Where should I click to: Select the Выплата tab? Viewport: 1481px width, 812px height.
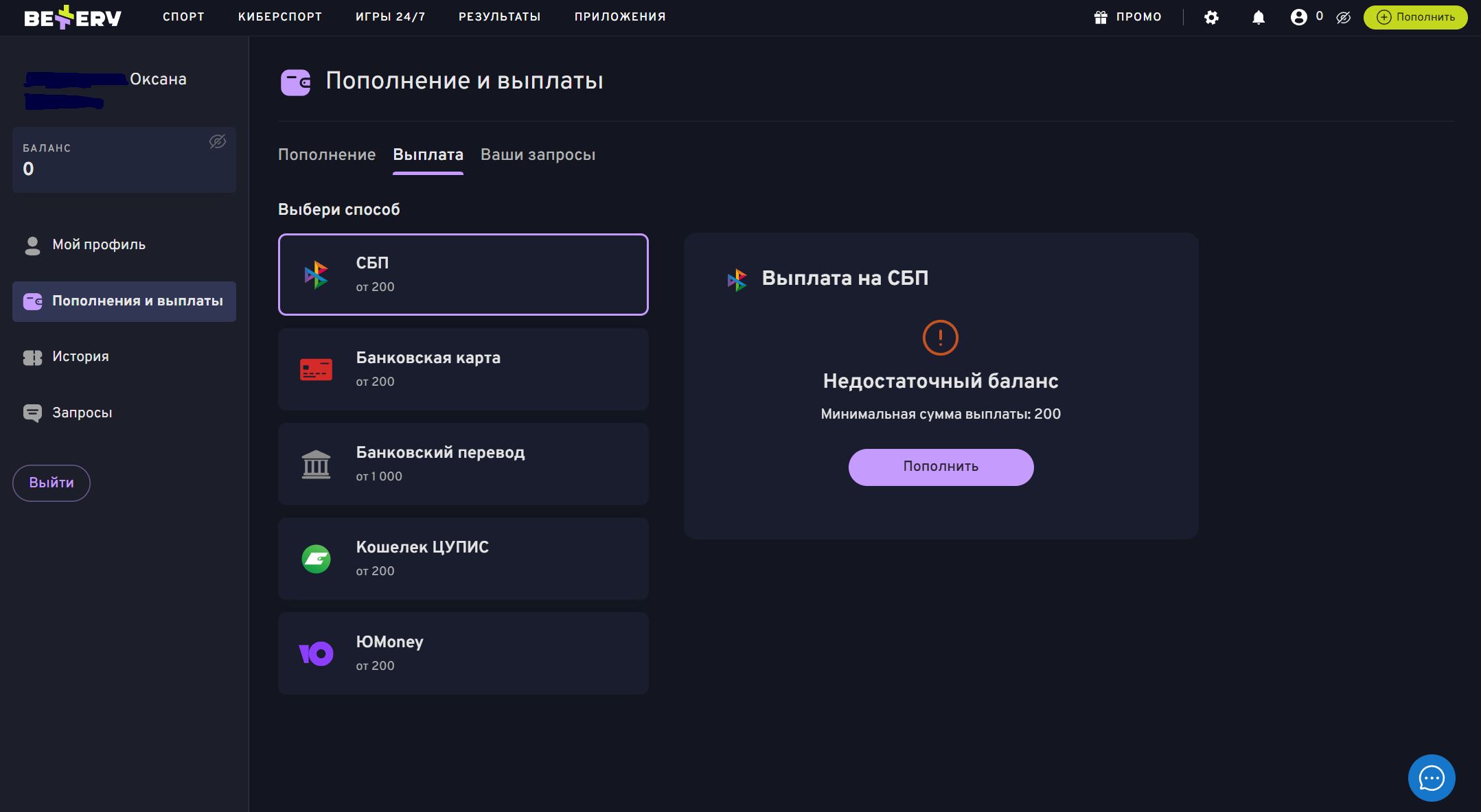[428, 154]
